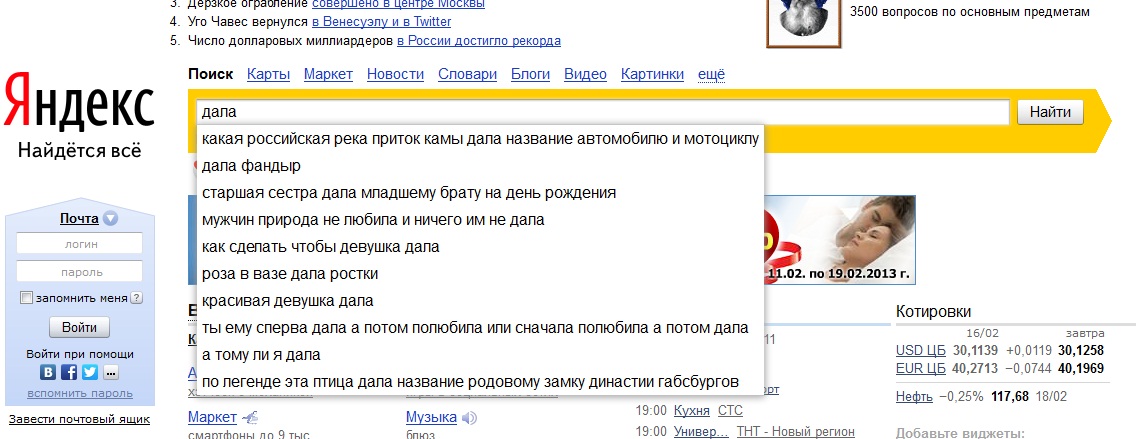Click USD ЦБ quote link
Viewport: 1136px width, 439px height.
point(921,351)
